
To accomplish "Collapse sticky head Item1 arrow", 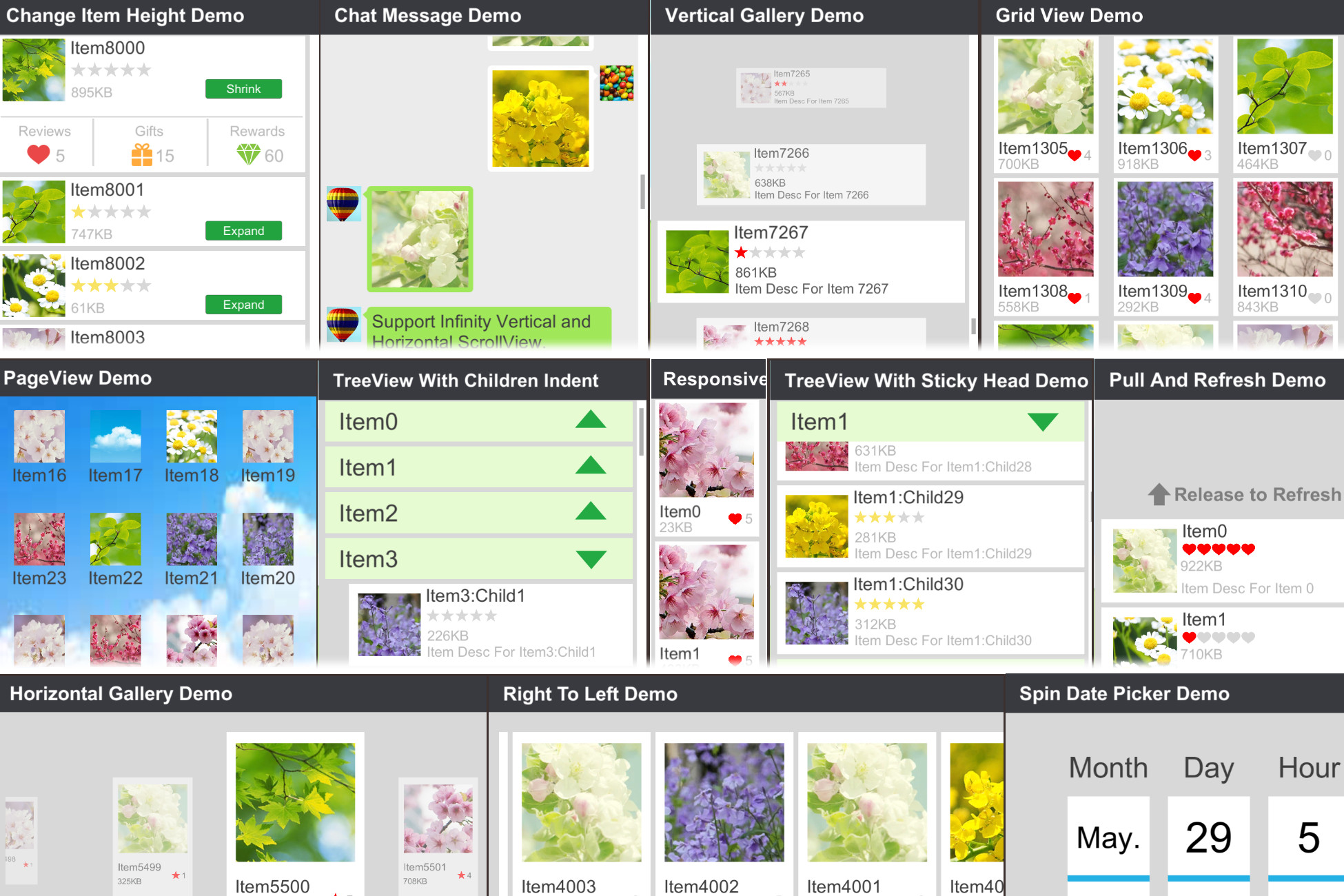I will (1042, 422).
